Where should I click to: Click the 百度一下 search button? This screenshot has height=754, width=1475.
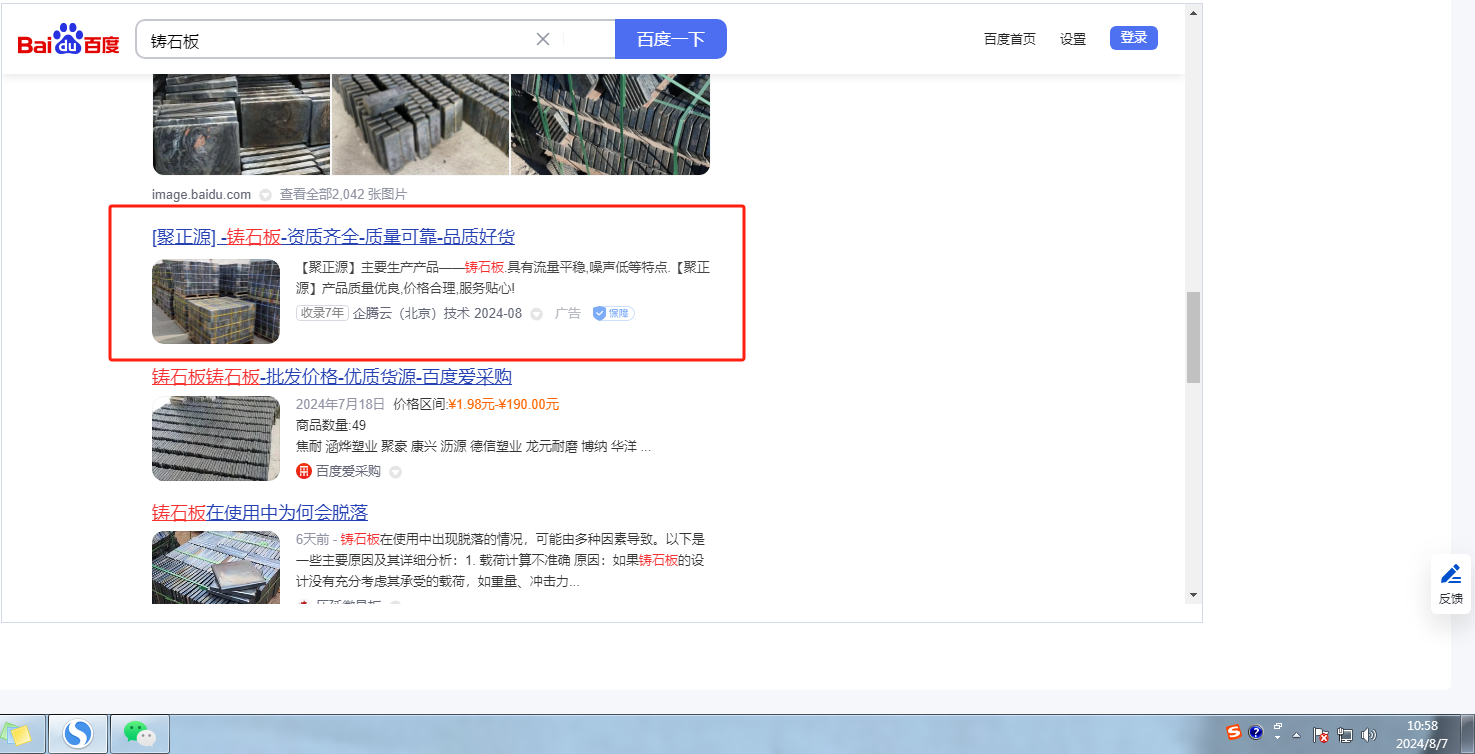[x=671, y=39]
